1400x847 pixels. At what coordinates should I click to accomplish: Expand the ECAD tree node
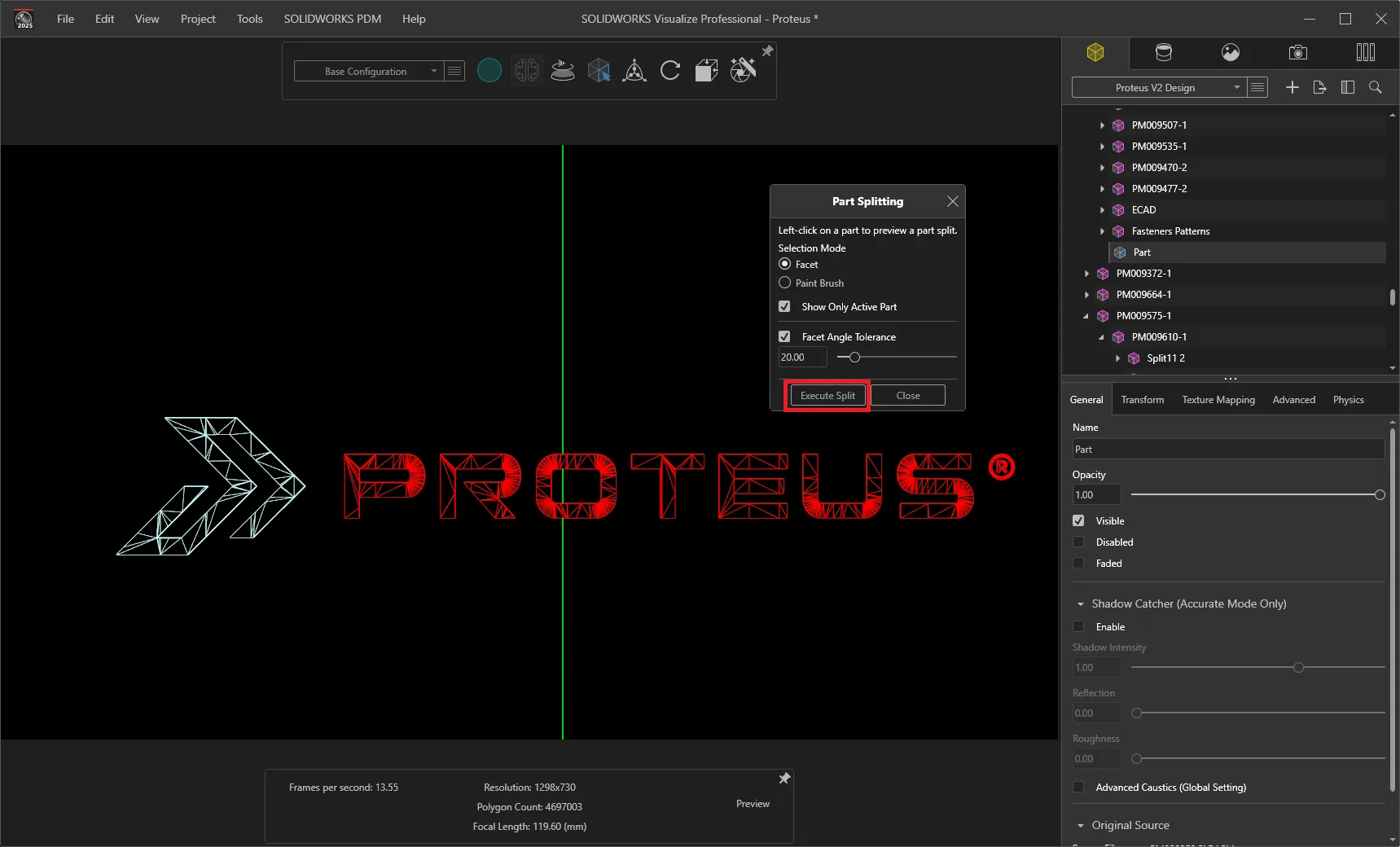click(x=1102, y=210)
